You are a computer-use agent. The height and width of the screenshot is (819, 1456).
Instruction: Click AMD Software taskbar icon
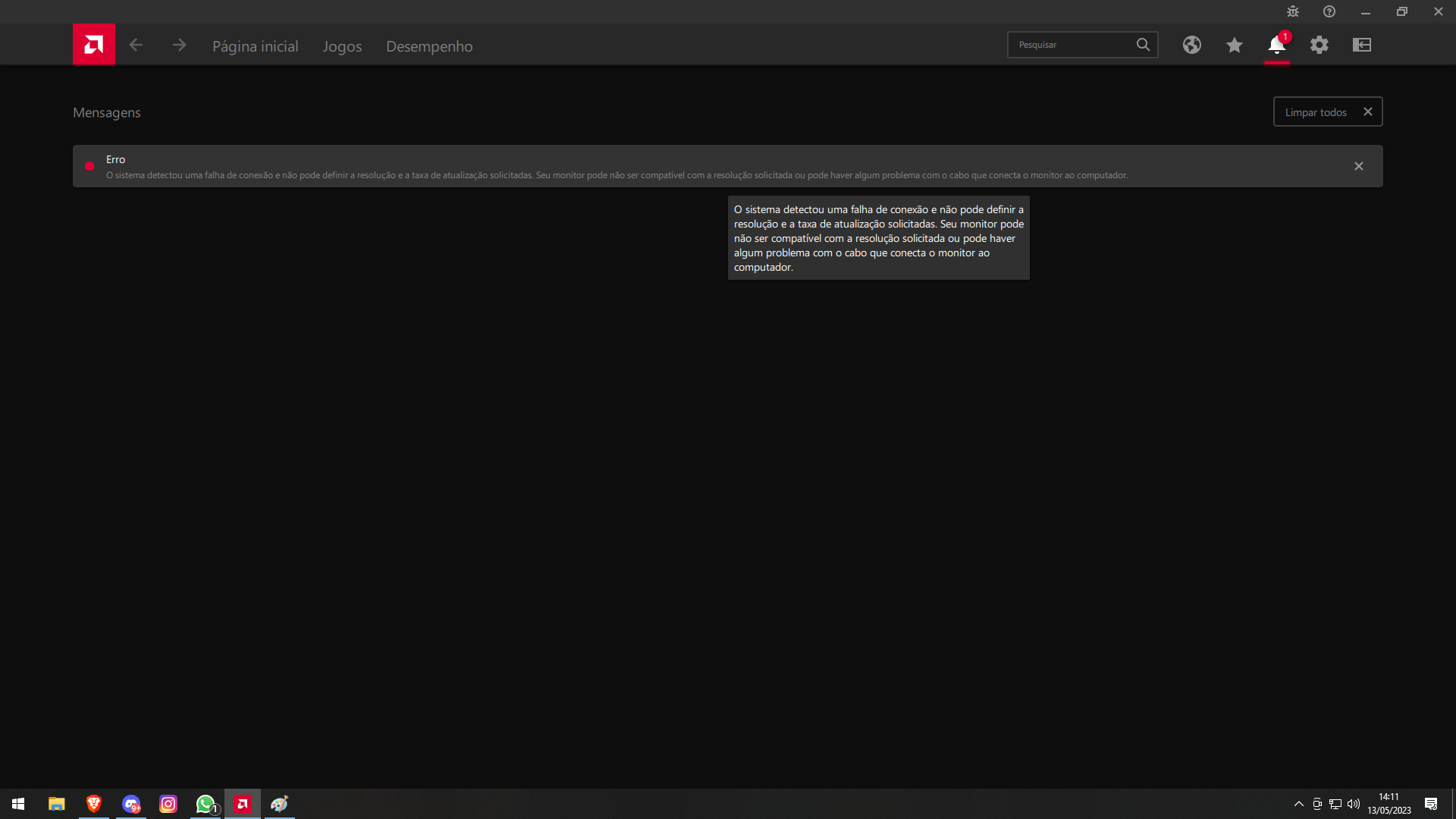pyautogui.click(x=243, y=804)
